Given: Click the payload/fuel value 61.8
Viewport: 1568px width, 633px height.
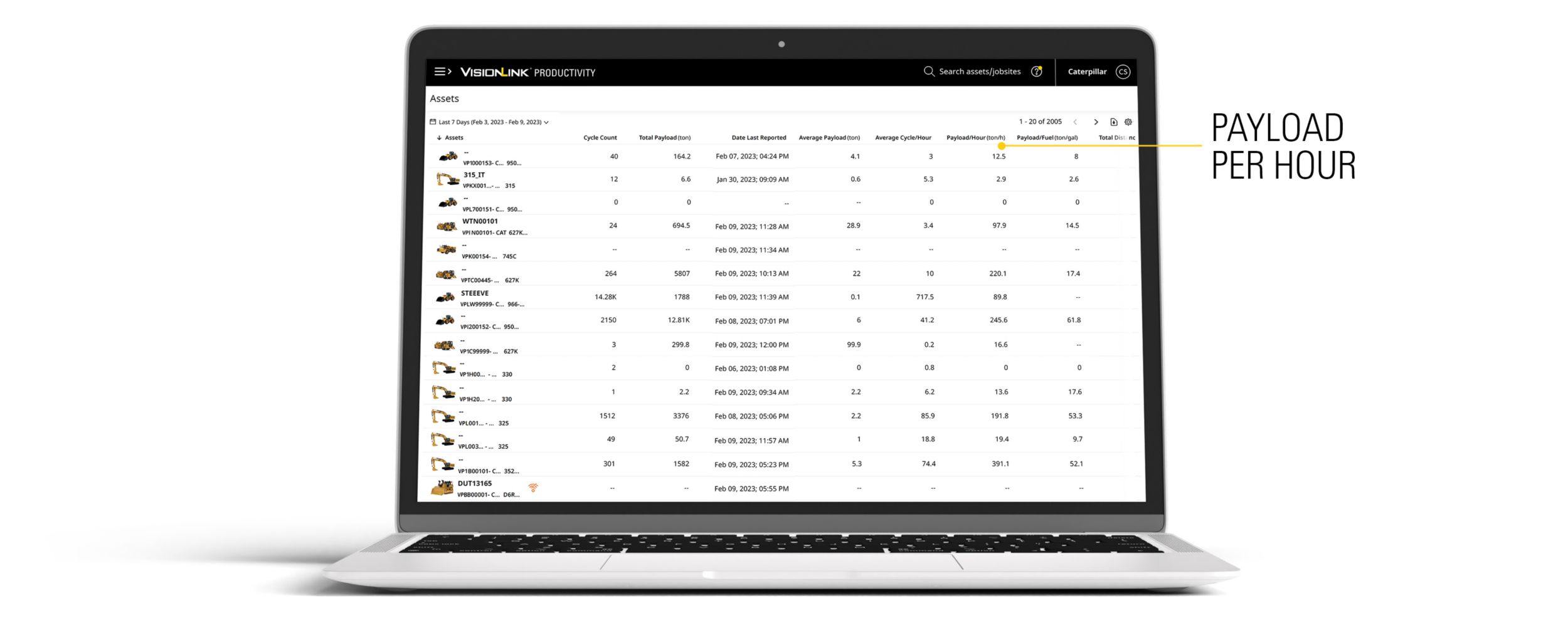Looking at the screenshot, I should pyautogui.click(x=1074, y=320).
